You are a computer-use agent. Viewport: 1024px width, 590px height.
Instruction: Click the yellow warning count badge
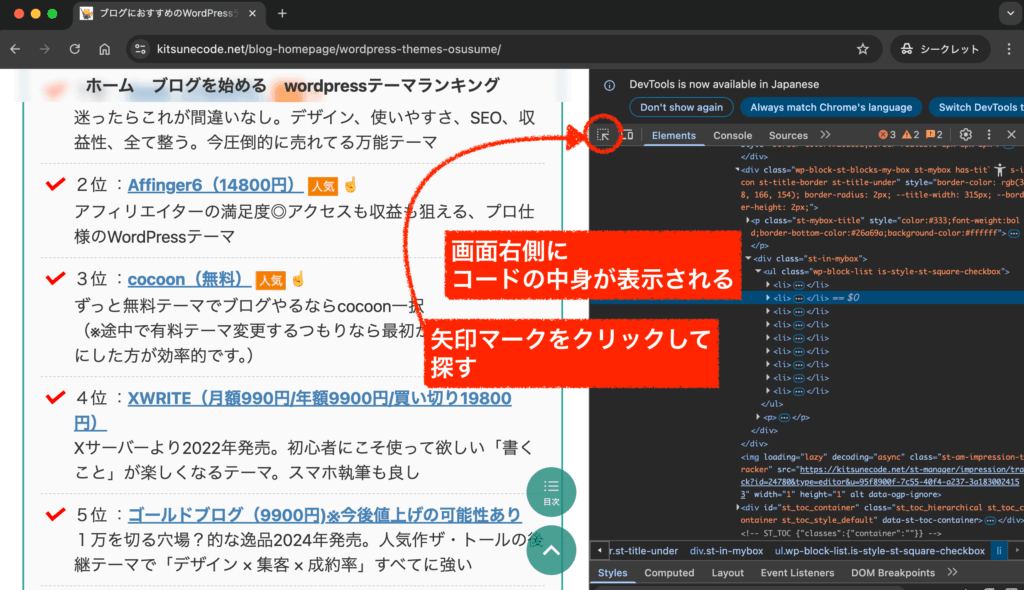click(910, 135)
